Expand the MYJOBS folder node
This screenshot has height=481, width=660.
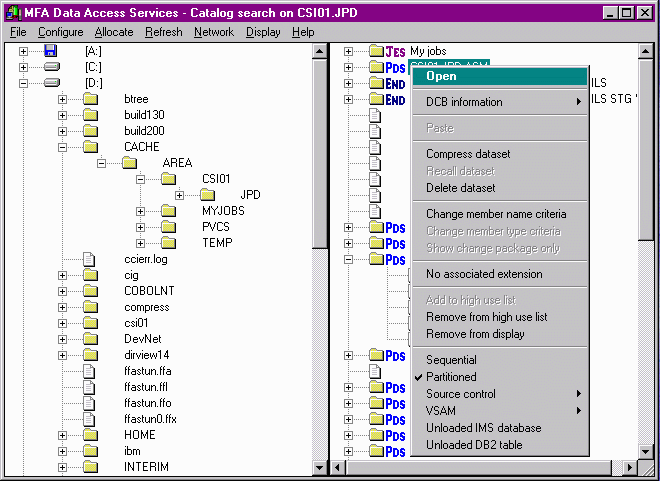tap(141, 211)
